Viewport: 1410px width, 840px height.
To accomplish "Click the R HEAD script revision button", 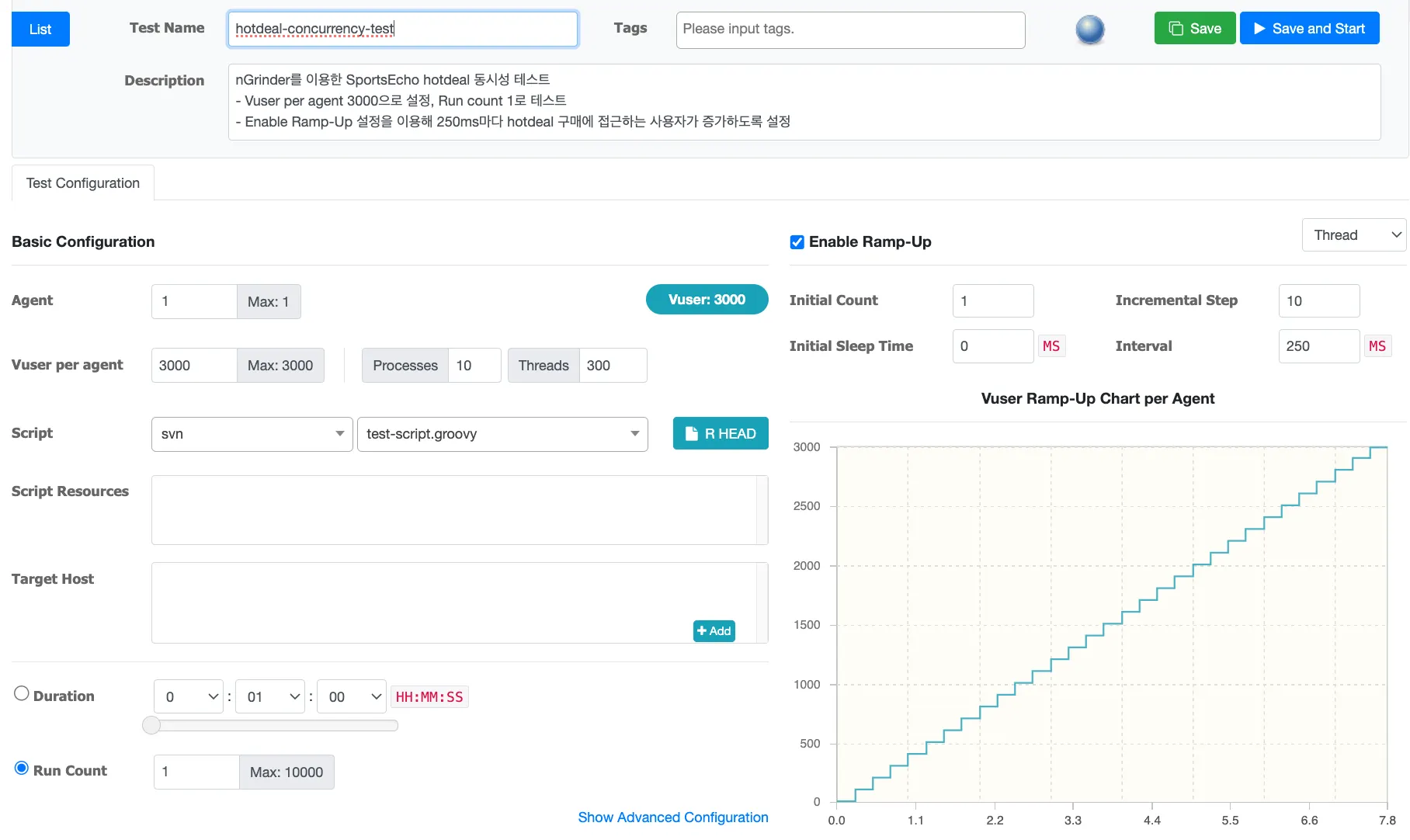I will tap(720, 434).
